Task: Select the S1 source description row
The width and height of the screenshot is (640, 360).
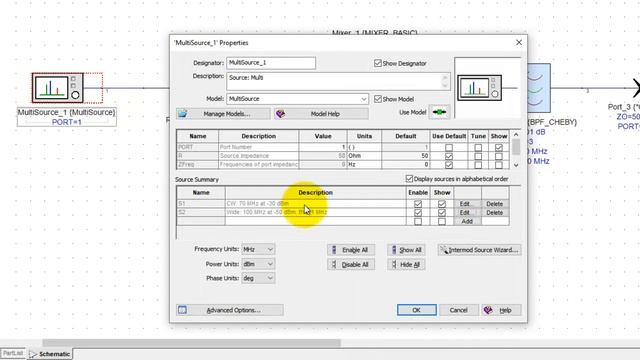Action: pyautogui.click(x=315, y=204)
